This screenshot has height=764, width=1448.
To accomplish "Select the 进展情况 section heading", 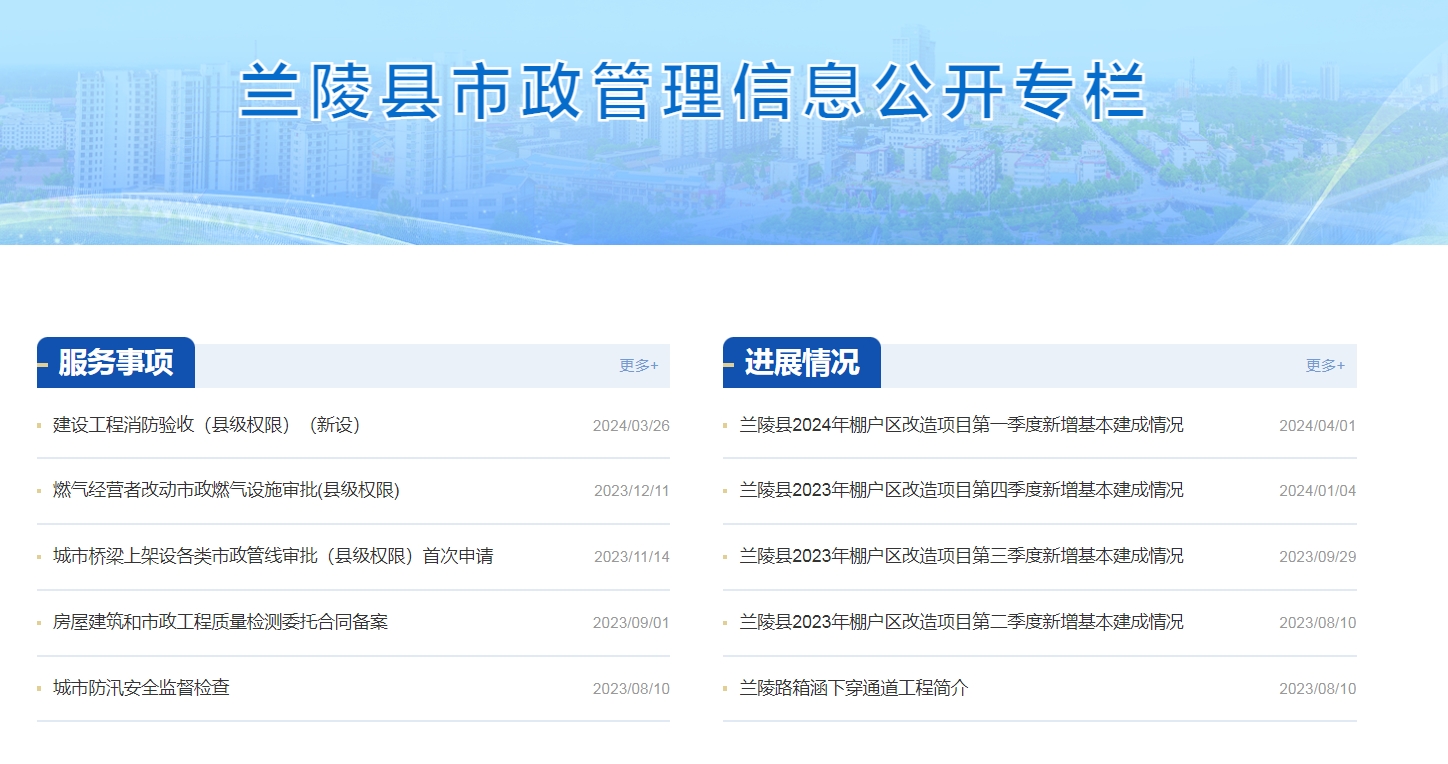I will [x=802, y=362].
